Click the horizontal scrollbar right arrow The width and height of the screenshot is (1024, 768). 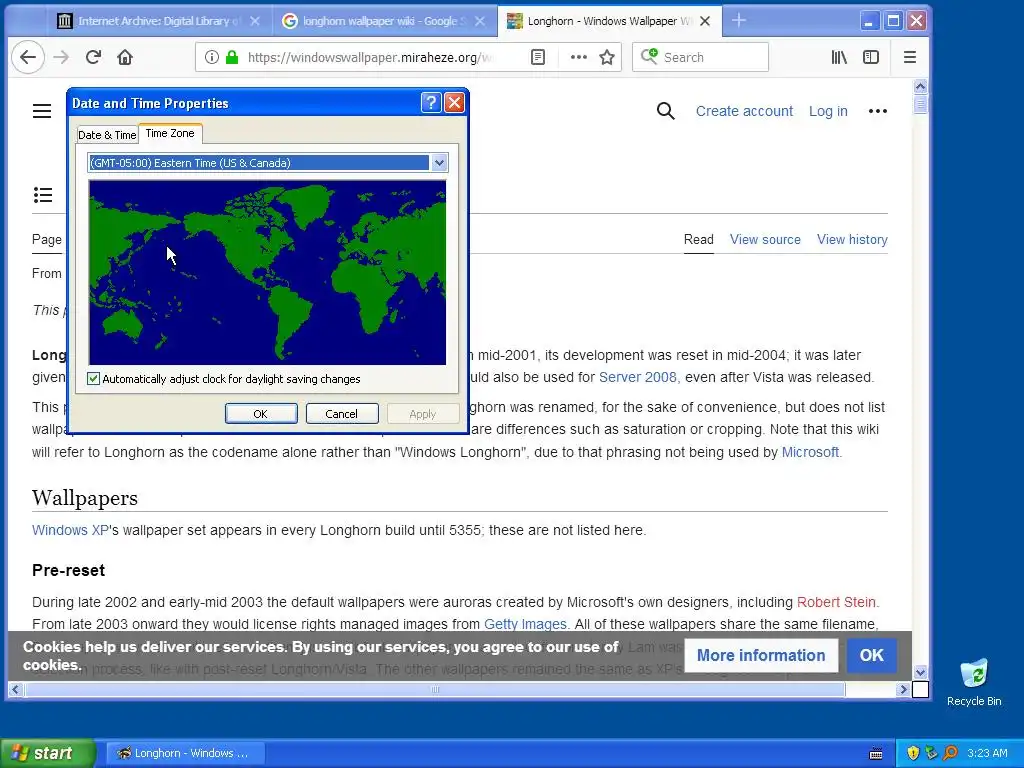pos(903,690)
